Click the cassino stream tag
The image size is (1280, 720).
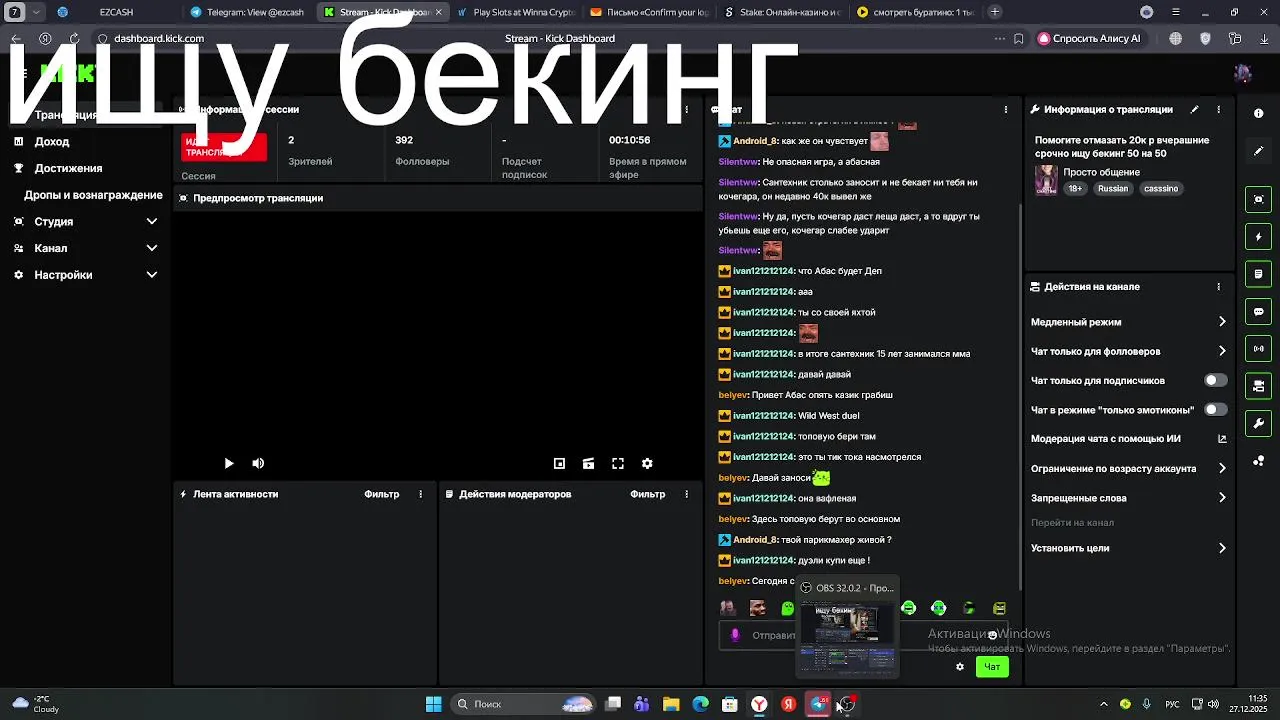click(1161, 188)
